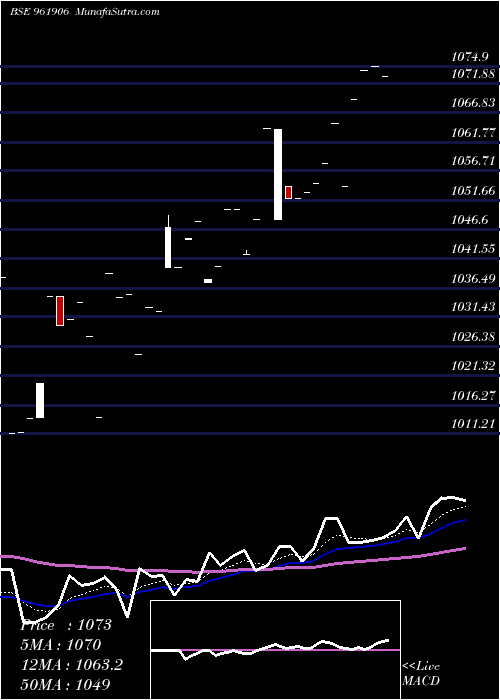The height and width of the screenshot is (700, 500).
Task: Select the 1016.27 price axis label
Action: pyautogui.click(x=473, y=396)
